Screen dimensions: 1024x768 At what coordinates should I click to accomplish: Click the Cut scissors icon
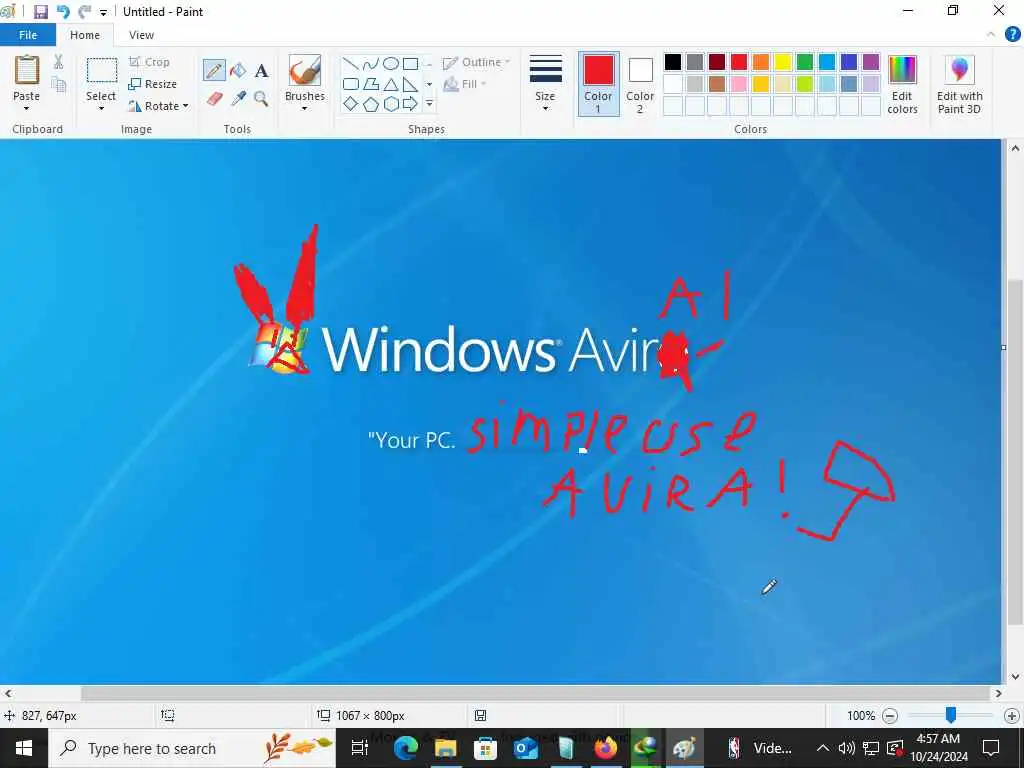(58, 62)
